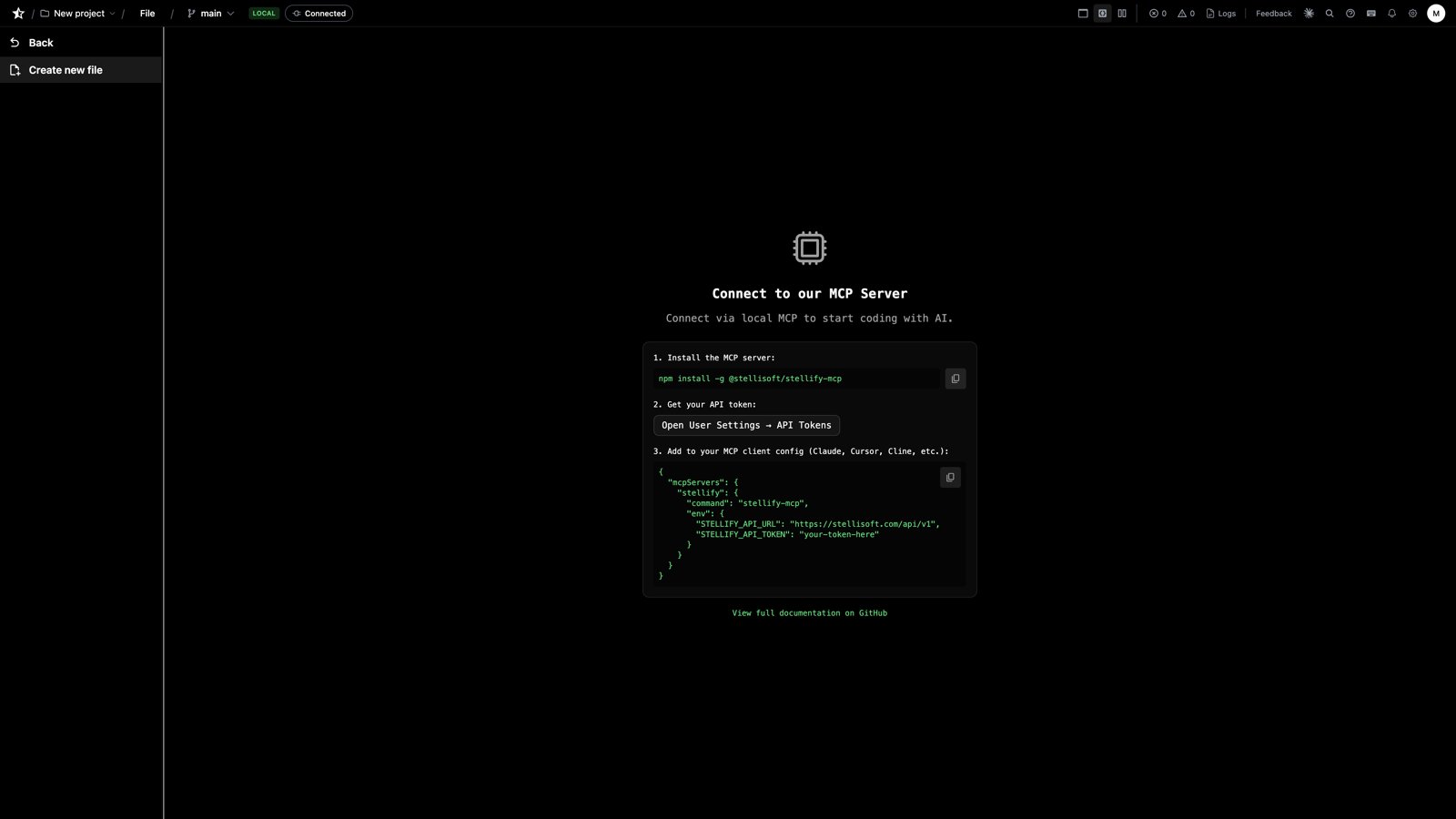Open the main branch dropdown
This screenshot has height=819, width=1456.
pos(210,14)
